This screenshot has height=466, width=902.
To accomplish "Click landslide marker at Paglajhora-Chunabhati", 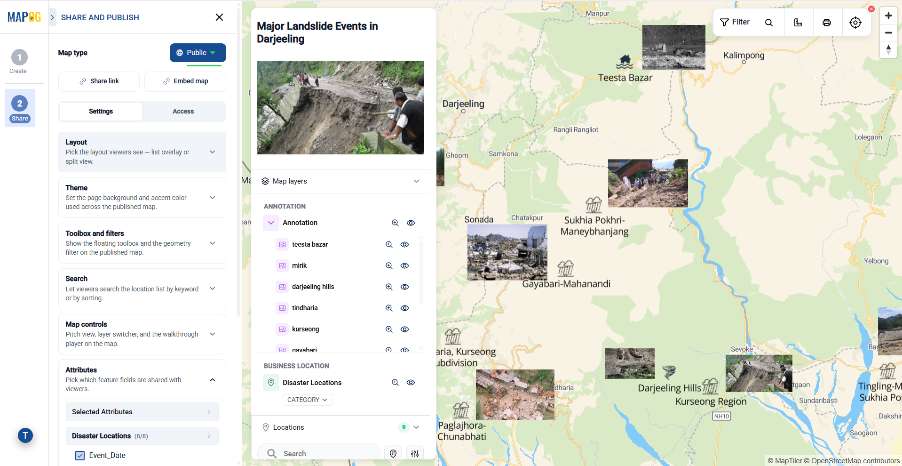I will 461,410.
